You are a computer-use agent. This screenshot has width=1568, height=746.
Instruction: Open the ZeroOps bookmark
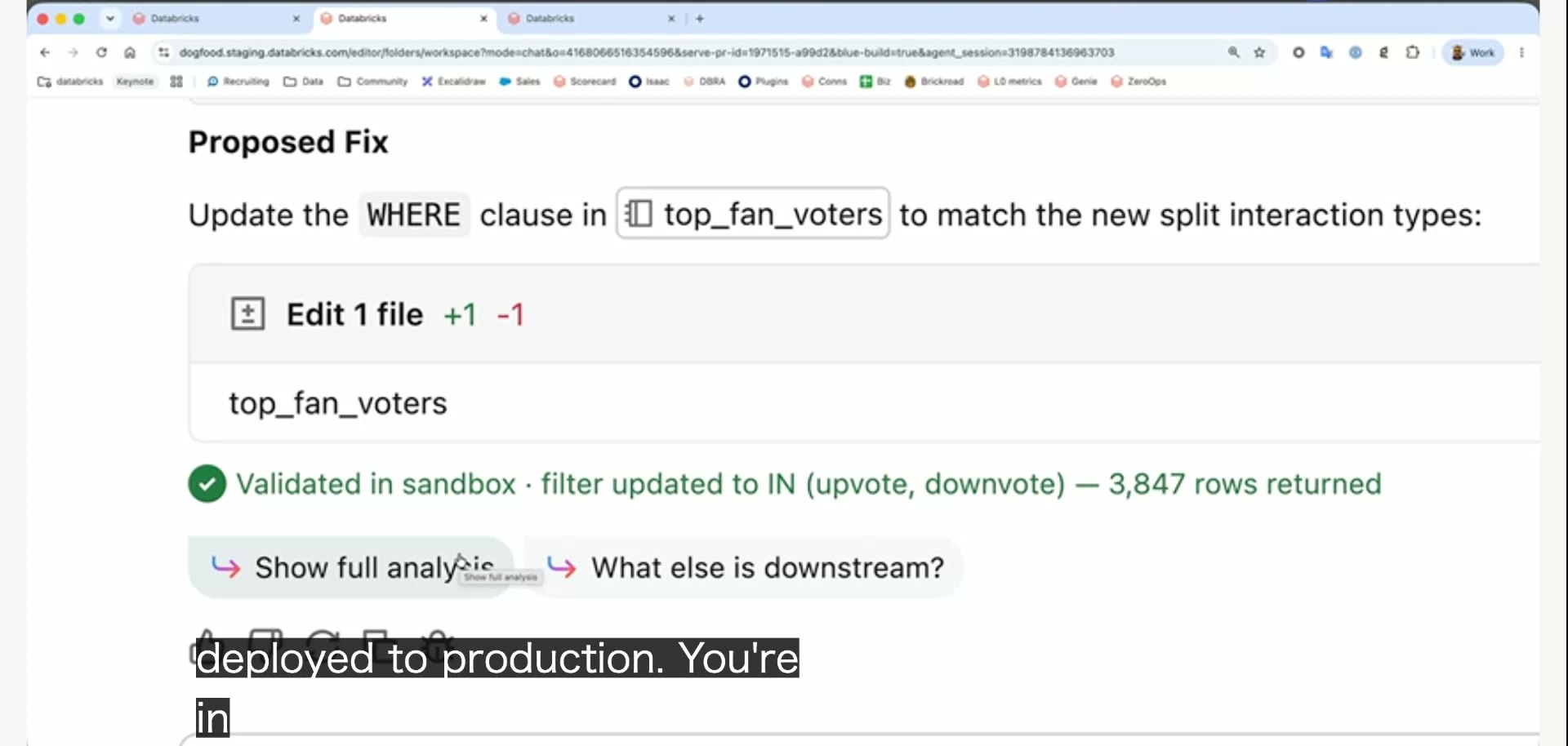point(1138,82)
